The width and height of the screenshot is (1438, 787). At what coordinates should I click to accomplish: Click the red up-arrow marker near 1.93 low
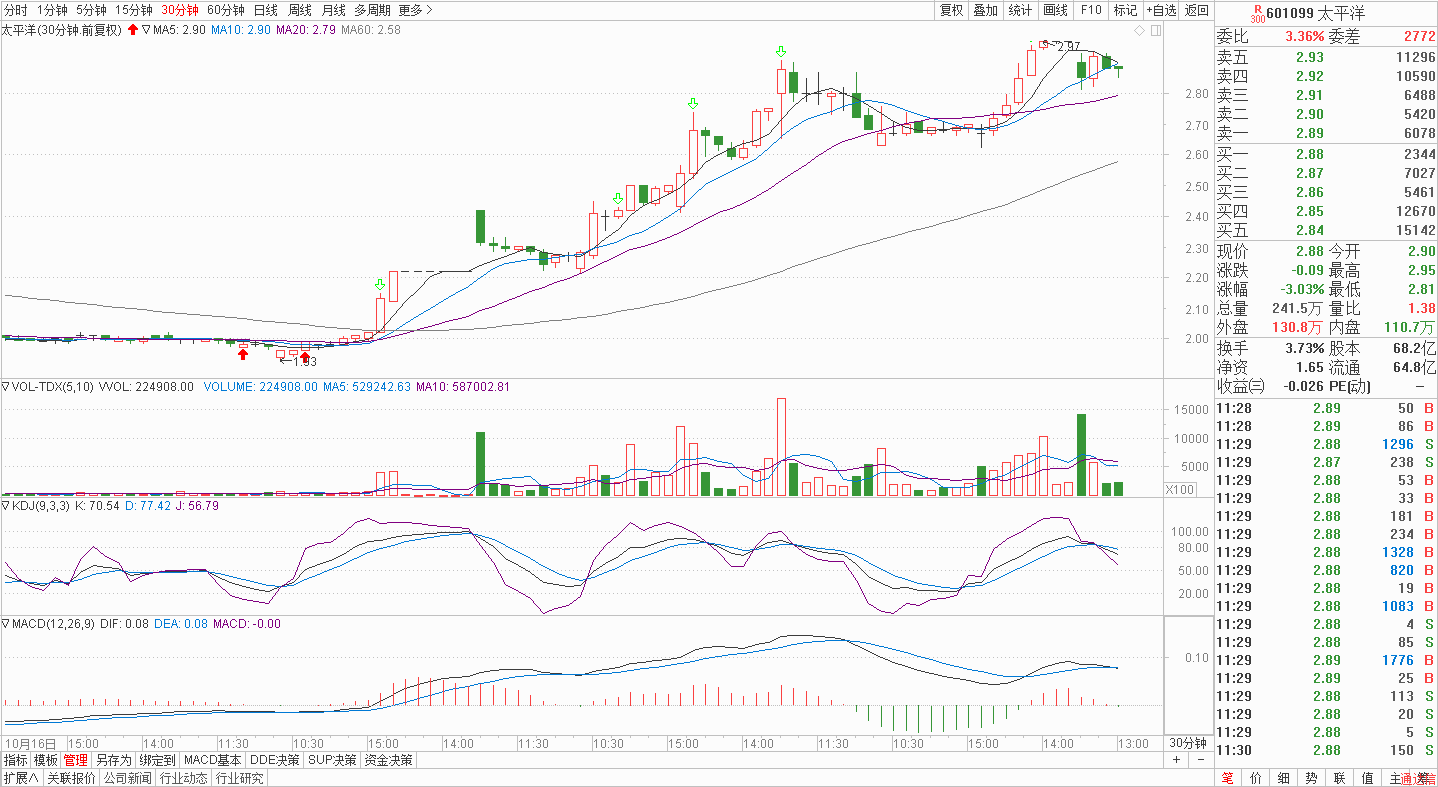pos(305,356)
